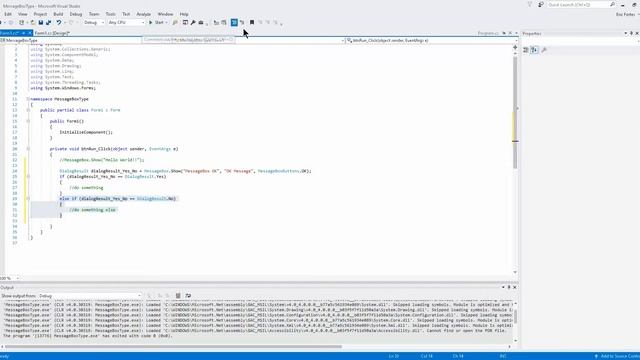
Task: Collapse the Form1 class outline region
Action: [x=28, y=110]
